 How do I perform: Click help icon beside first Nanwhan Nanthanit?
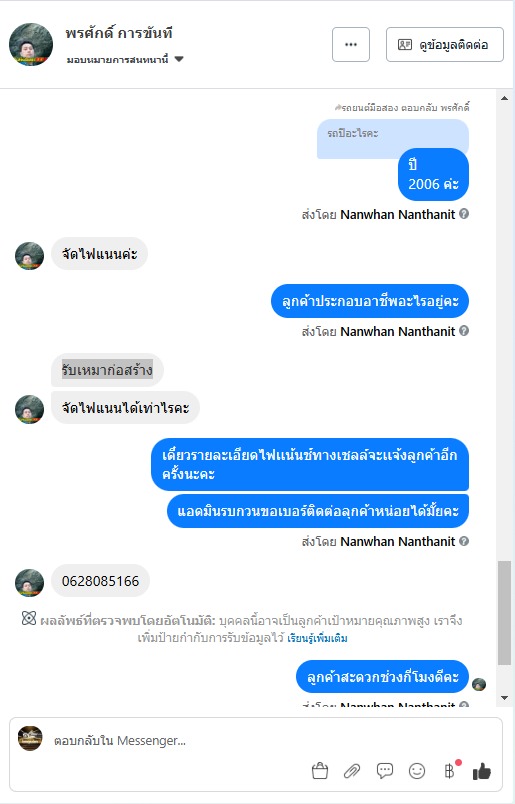click(x=464, y=214)
